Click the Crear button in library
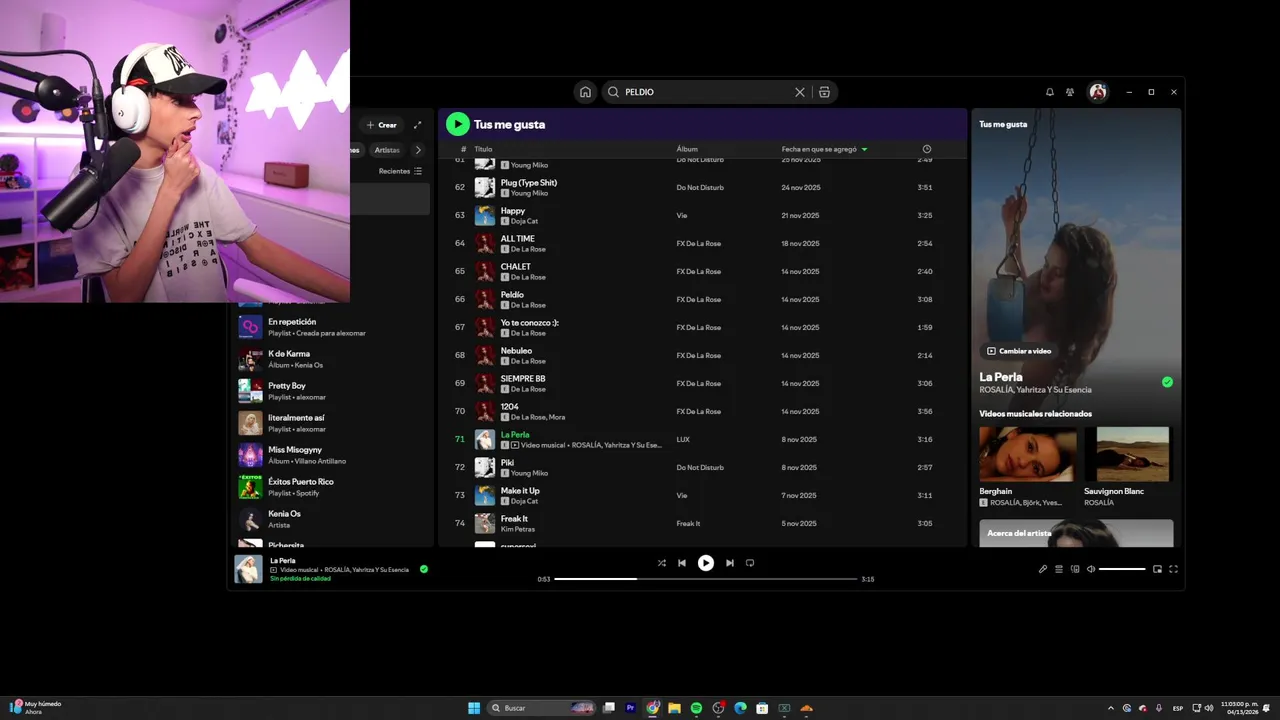 (x=381, y=125)
